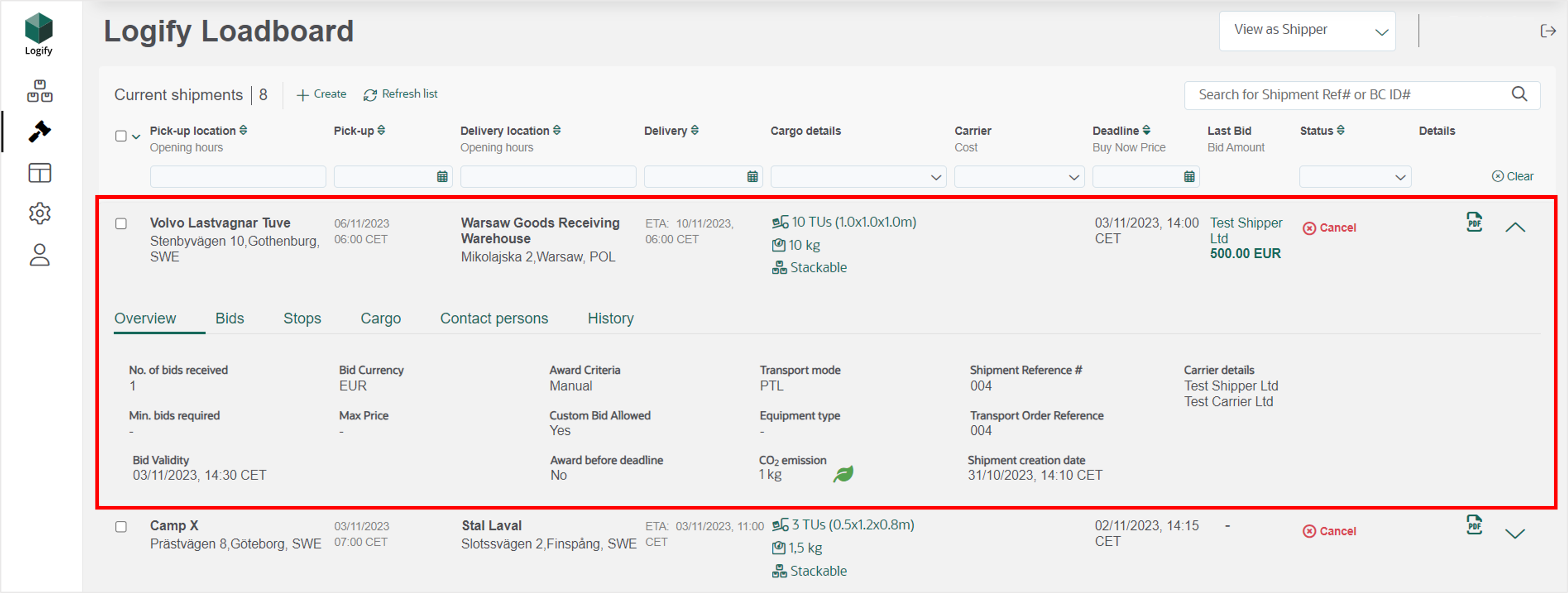Sort by Delivery location

[557, 130]
